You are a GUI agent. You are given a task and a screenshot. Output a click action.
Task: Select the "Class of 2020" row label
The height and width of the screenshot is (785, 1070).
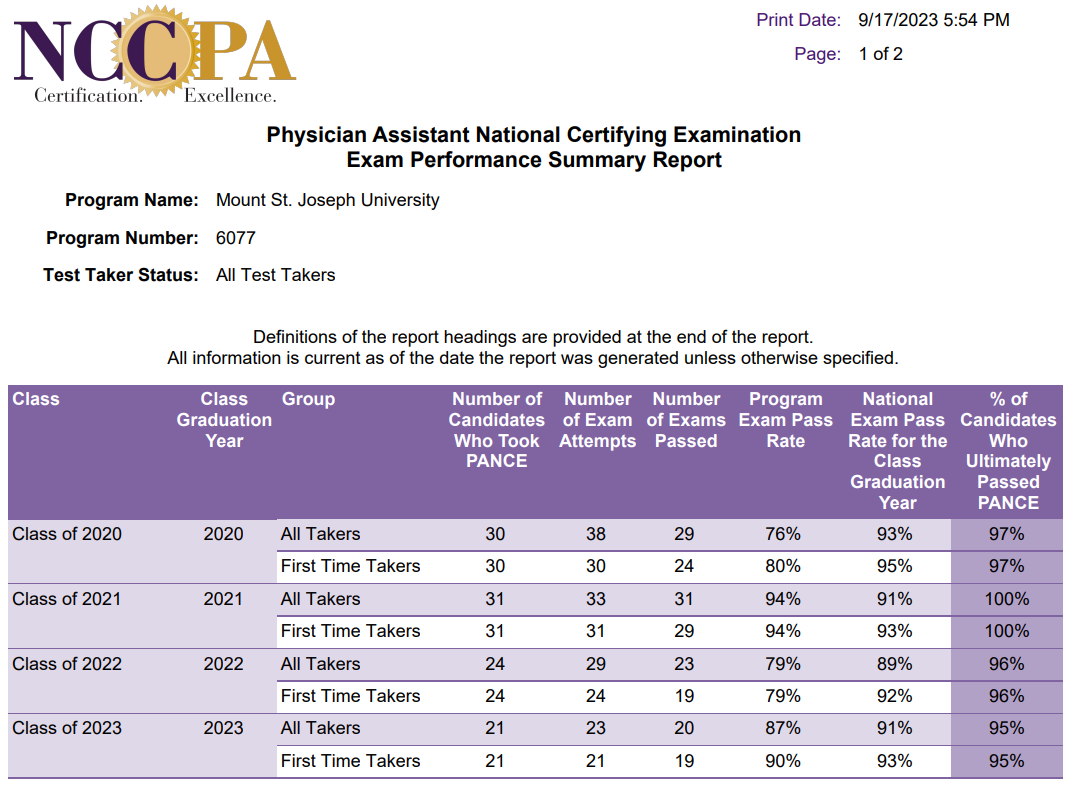click(x=67, y=534)
